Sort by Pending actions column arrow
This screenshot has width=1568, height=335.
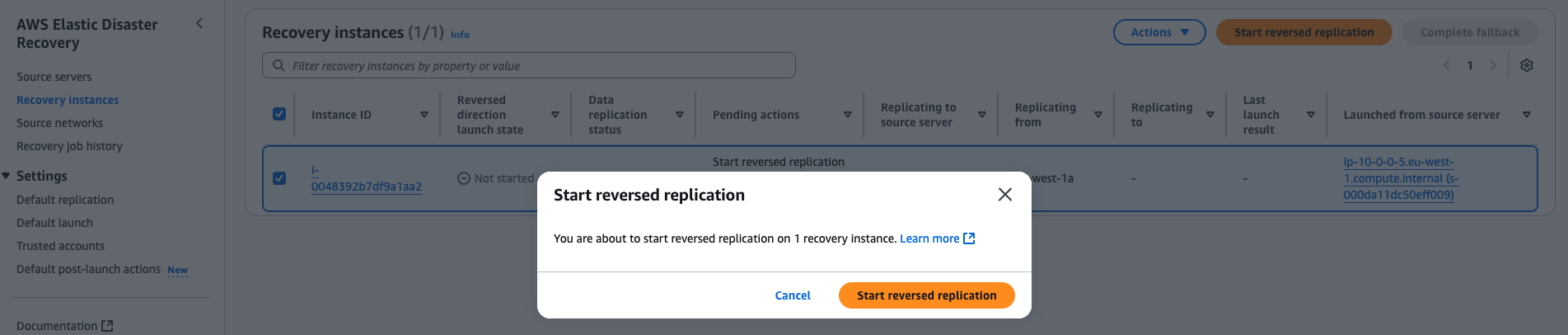point(847,115)
